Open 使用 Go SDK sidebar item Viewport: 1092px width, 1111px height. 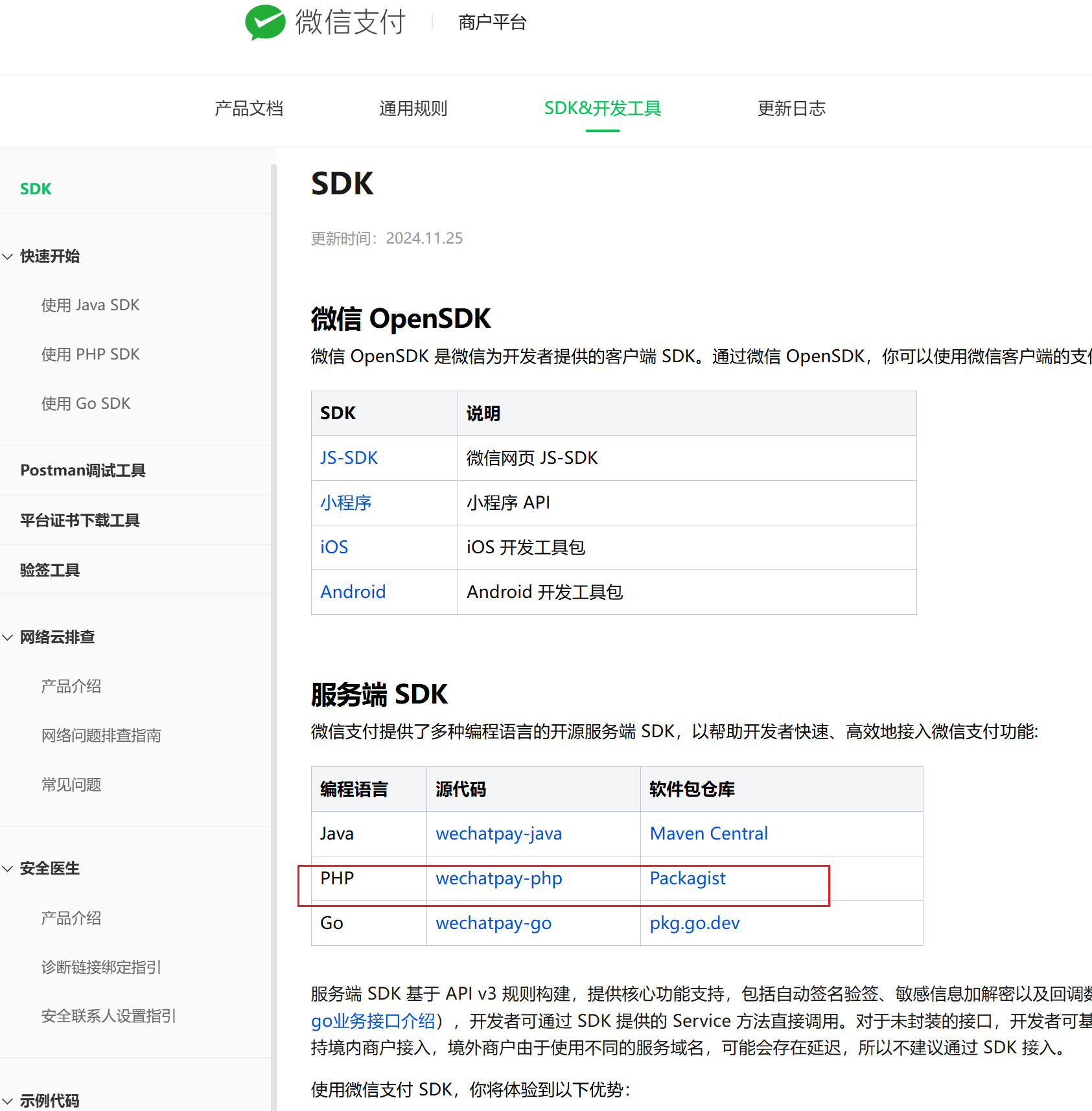[86, 404]
